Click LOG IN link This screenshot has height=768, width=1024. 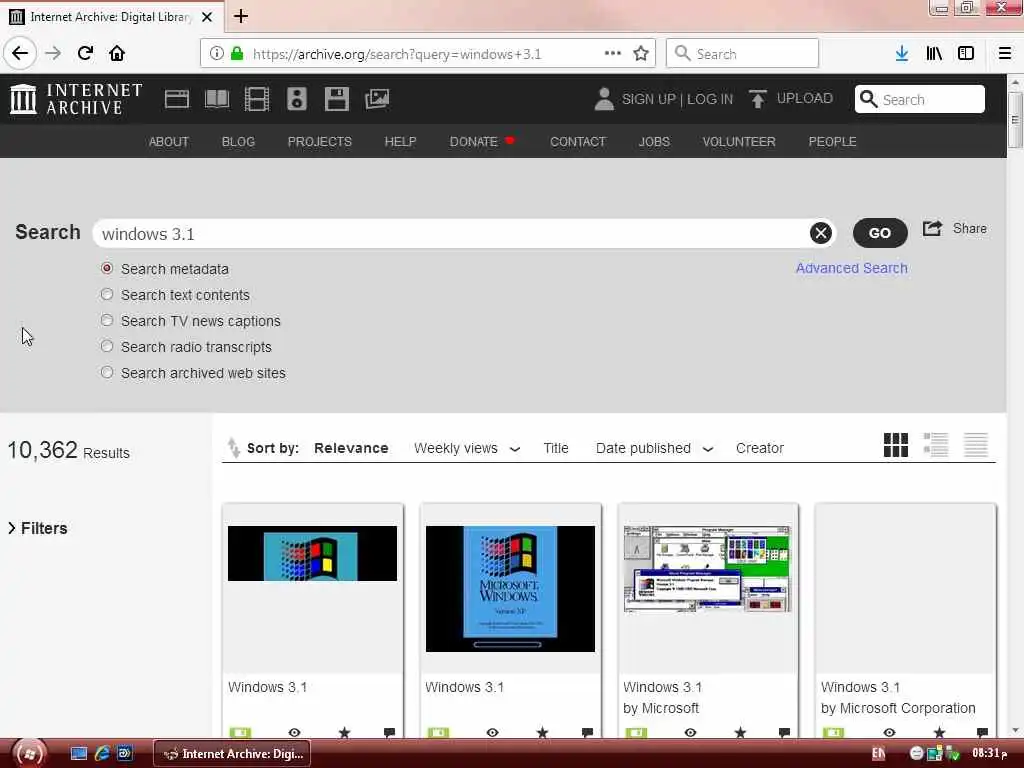point(710,99)
